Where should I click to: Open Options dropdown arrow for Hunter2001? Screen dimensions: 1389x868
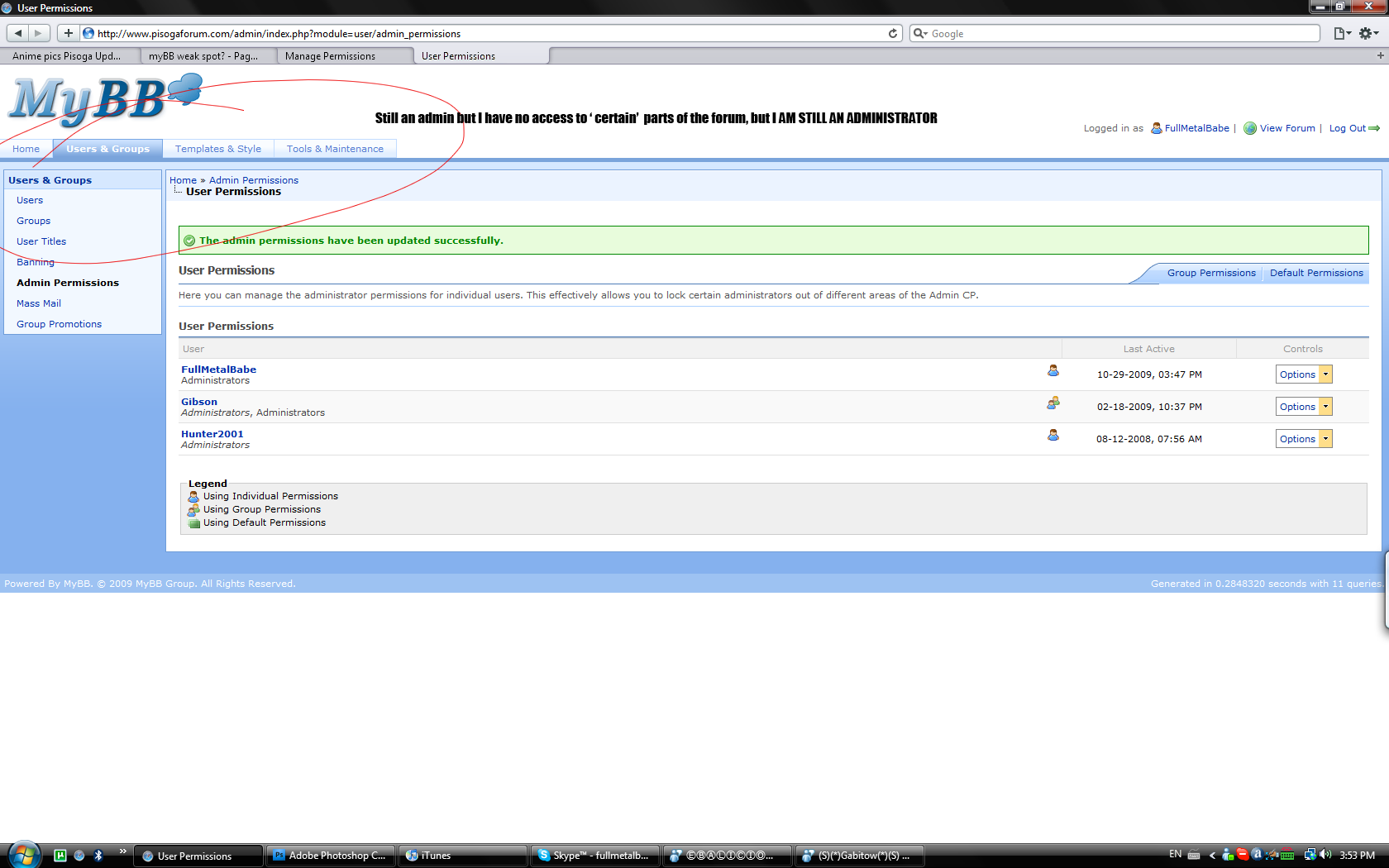(x=1325, y=439)
